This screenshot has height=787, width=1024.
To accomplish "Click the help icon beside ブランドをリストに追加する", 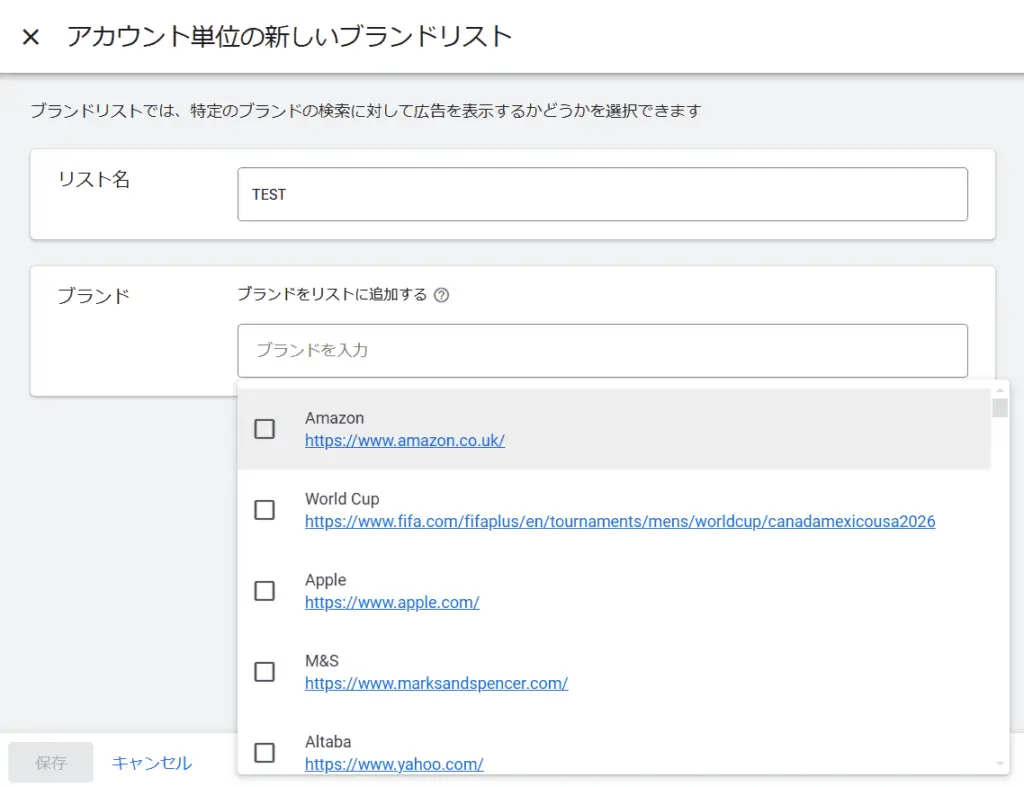I will point(442,295).
